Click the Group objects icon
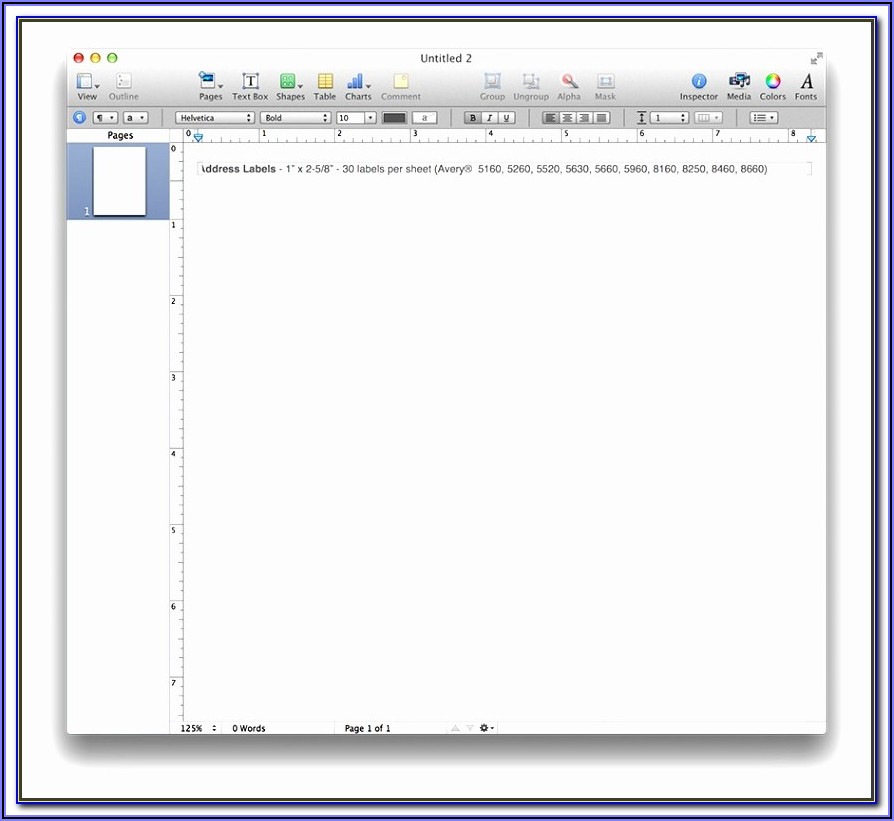The width and height of the screenshot is (894, 821). point(493,87)
